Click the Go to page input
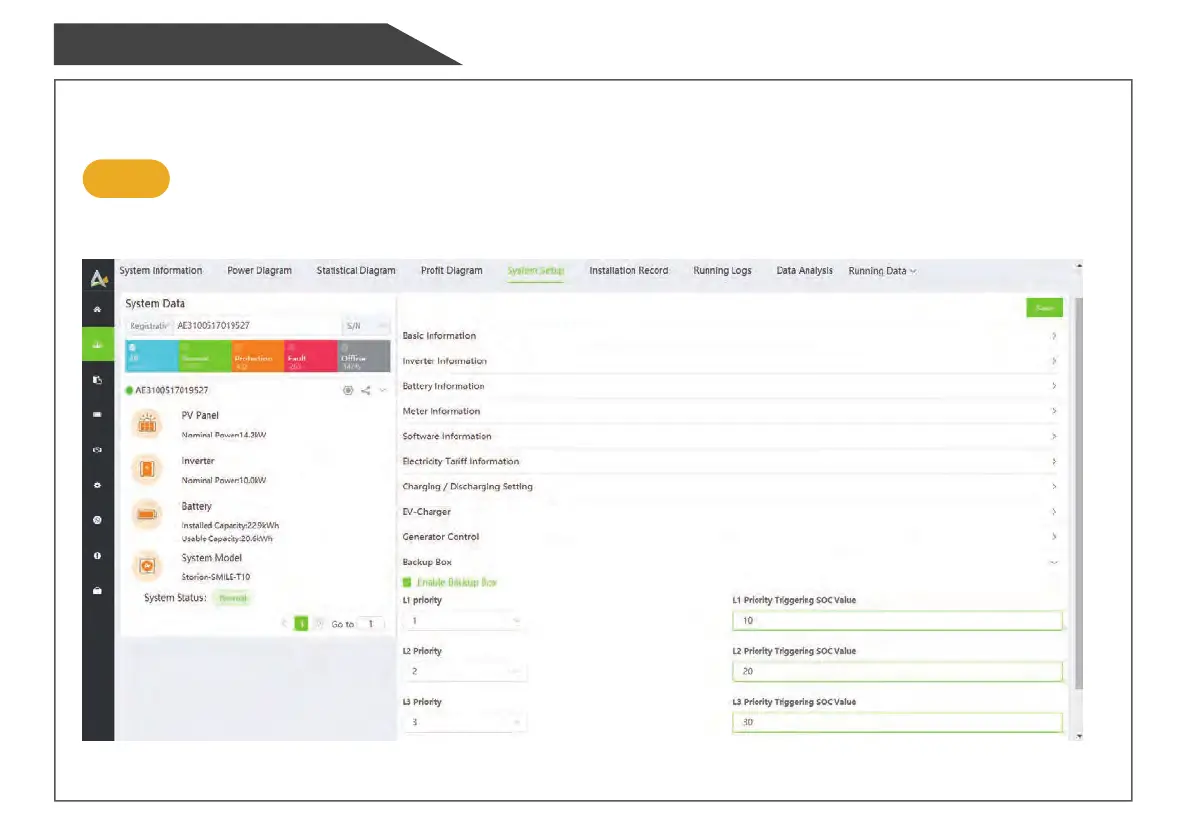The height and width of the screenshot is (839, 1191). [x=371, y=623]
